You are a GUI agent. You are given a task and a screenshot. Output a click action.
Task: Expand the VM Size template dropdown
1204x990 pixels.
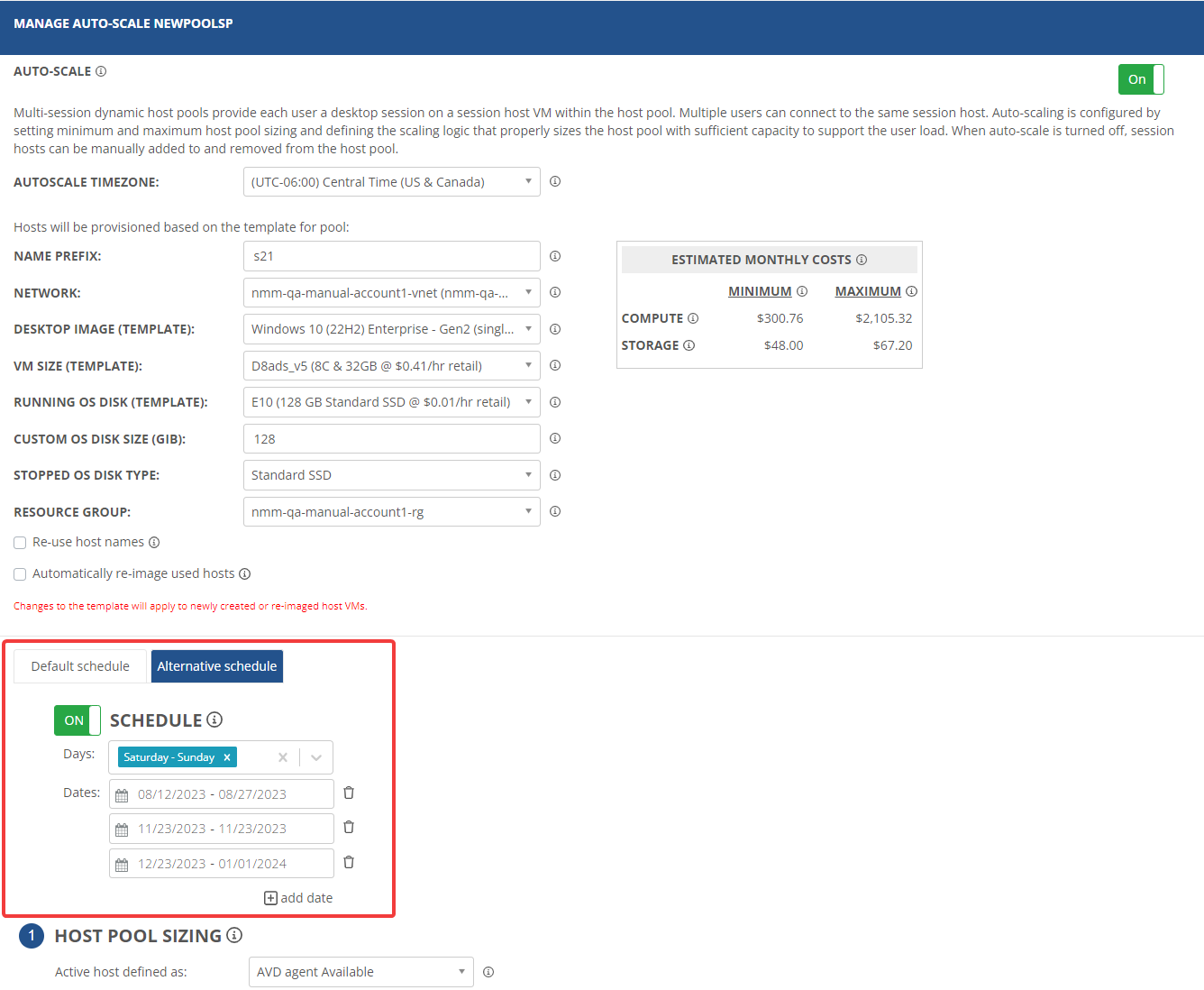pyautogui.click(x=391, y=366)
